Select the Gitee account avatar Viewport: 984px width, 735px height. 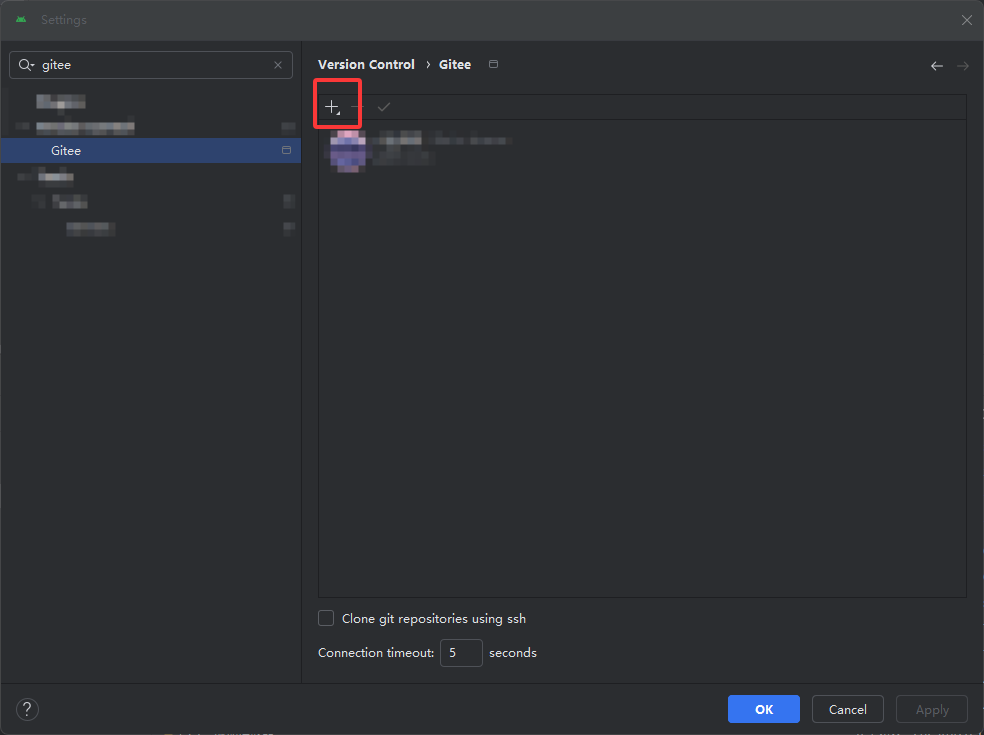347,150
